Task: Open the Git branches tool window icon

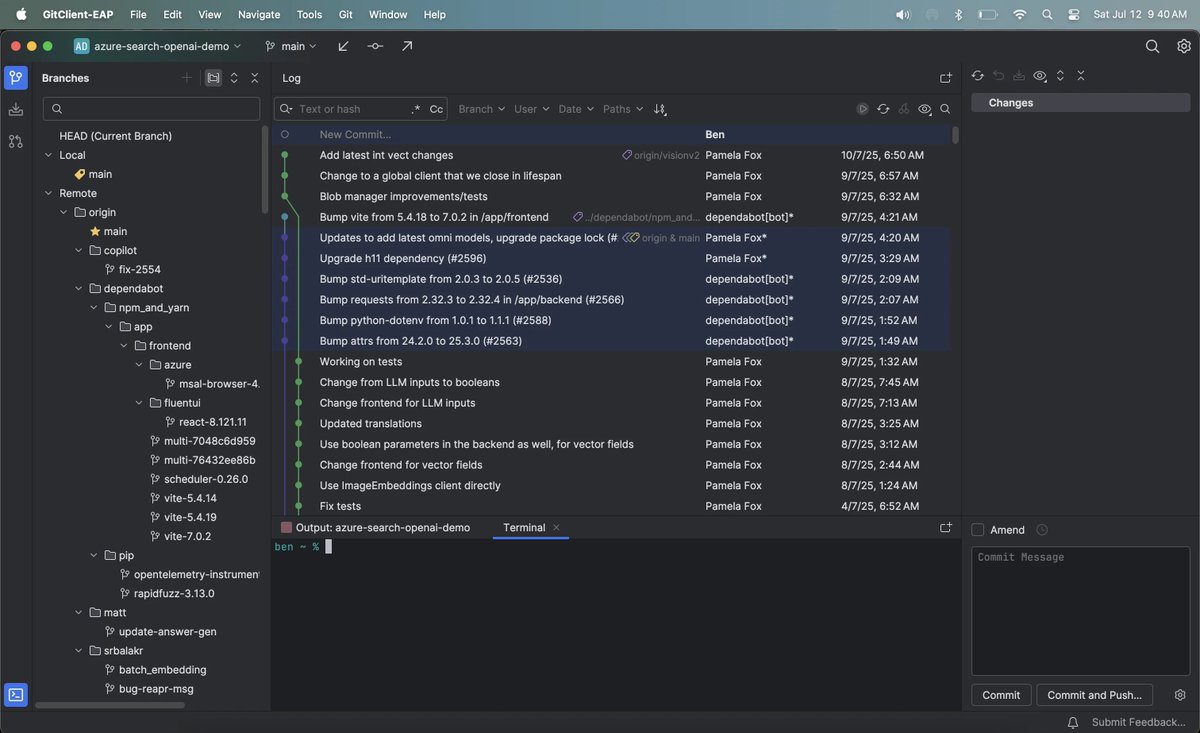Action: tap(15, 78)
